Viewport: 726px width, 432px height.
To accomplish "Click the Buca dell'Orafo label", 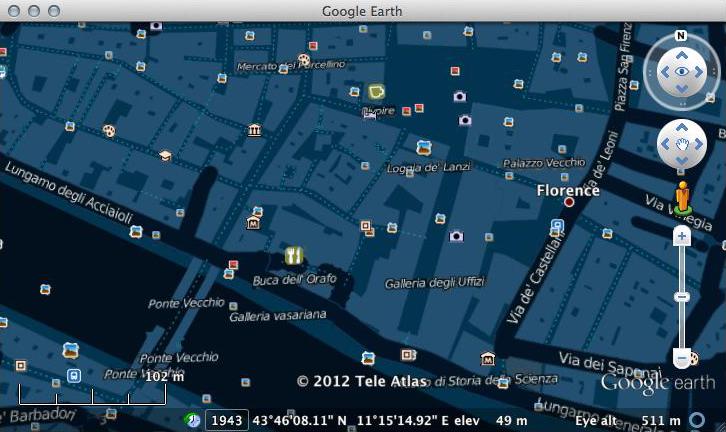I will (294, 280).
